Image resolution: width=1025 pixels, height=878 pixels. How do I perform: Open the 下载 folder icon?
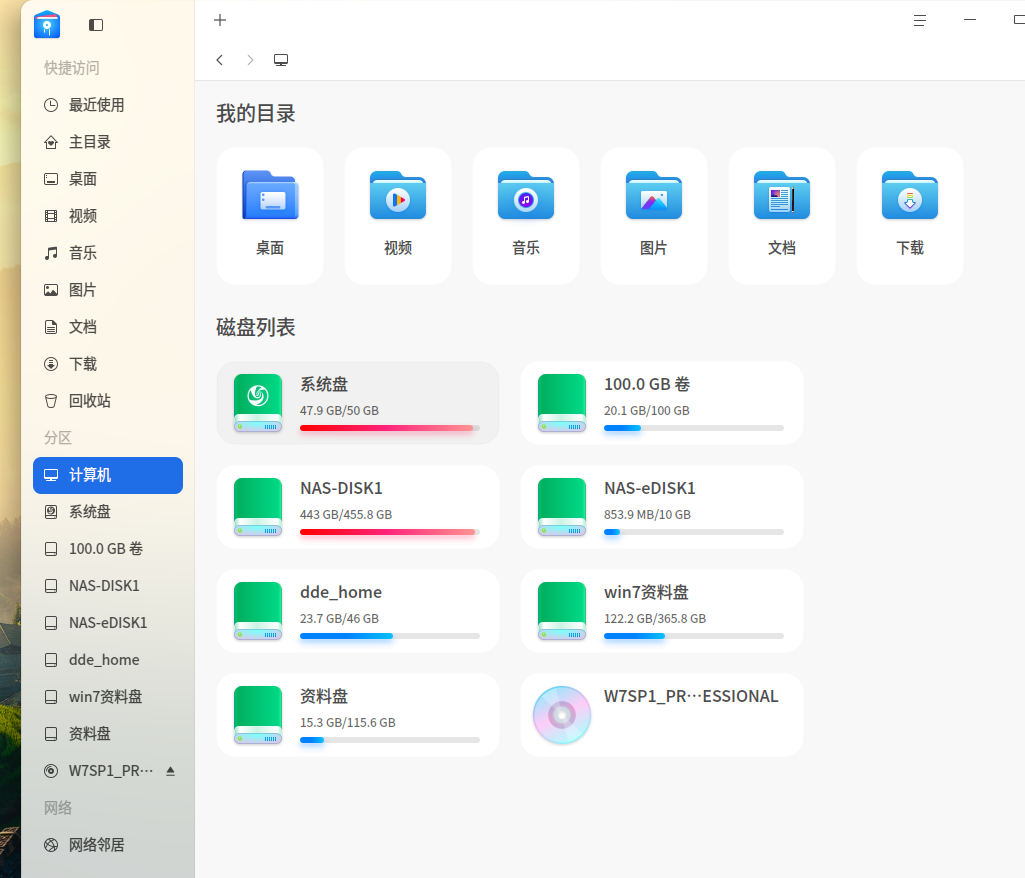pos(910,195)
